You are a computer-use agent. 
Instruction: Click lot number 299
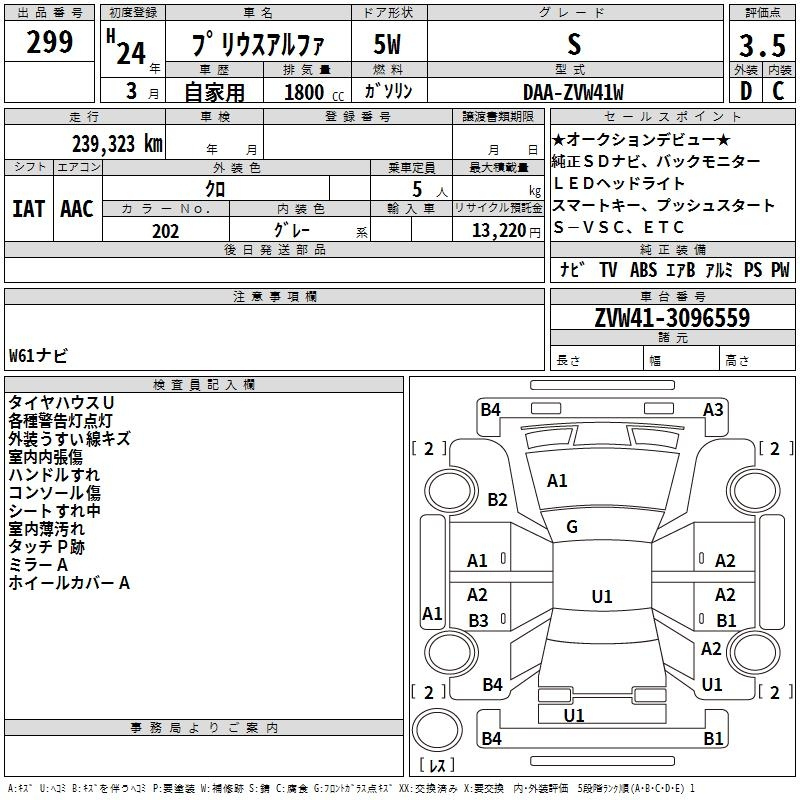[49, 42]
